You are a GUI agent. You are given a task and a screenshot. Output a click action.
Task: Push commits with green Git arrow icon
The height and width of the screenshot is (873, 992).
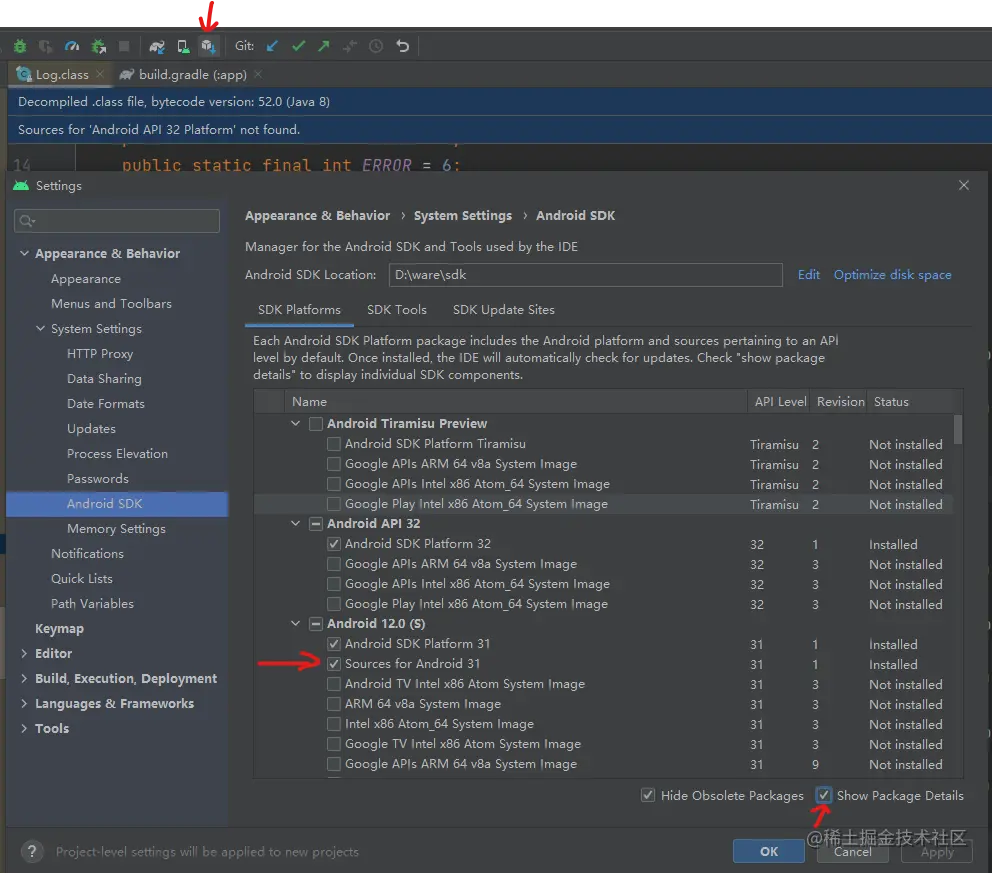322,46
